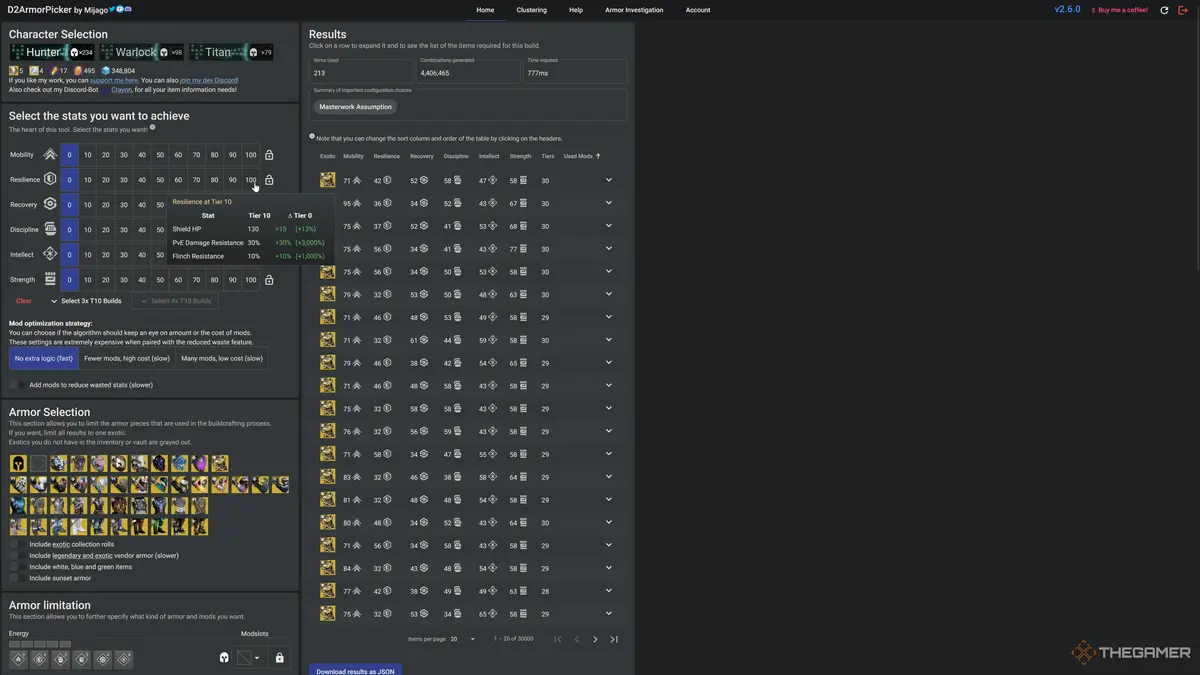Click the Mobility stat icon

click(50, 155)
